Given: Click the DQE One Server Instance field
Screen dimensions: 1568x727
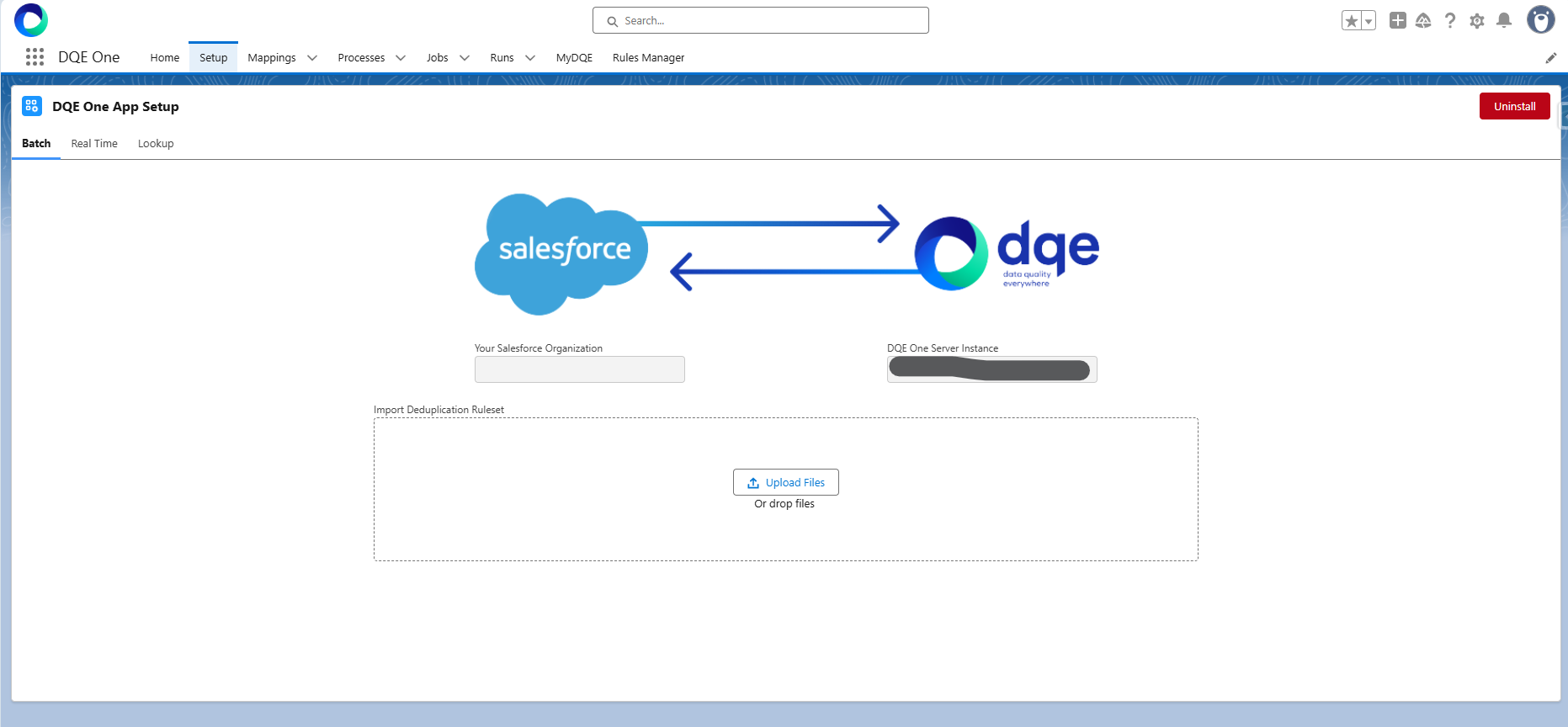Looking at the screenshot, I should 992,369.
